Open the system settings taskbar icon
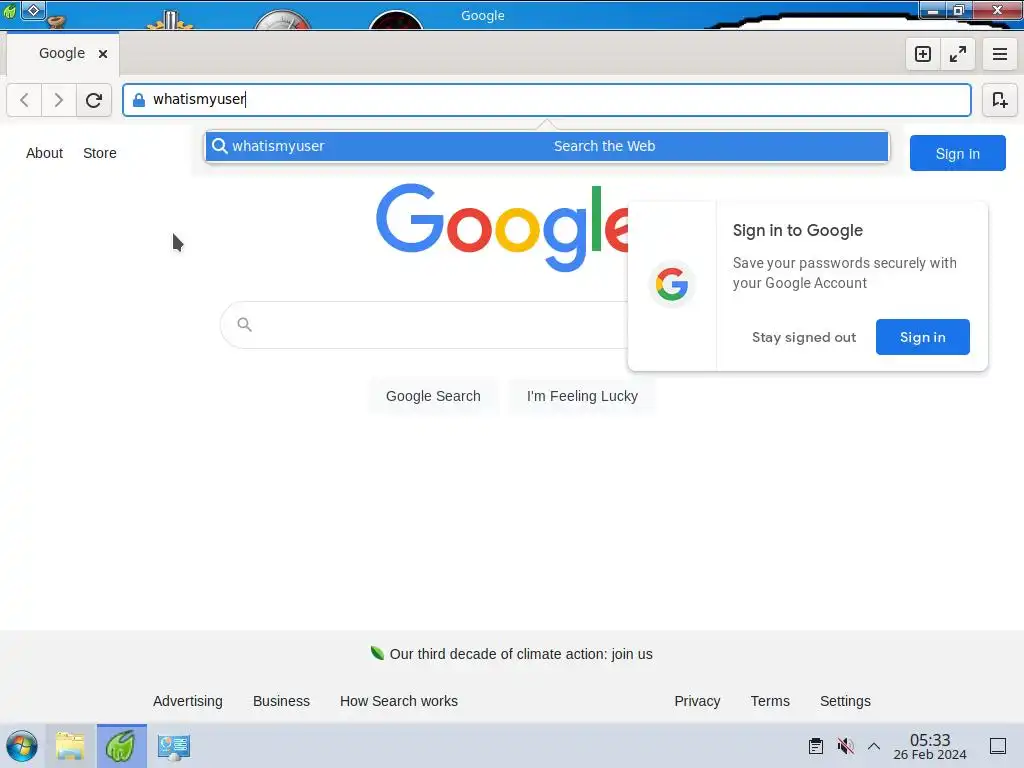Screen dimensions: 1024x768 [174, 746]
